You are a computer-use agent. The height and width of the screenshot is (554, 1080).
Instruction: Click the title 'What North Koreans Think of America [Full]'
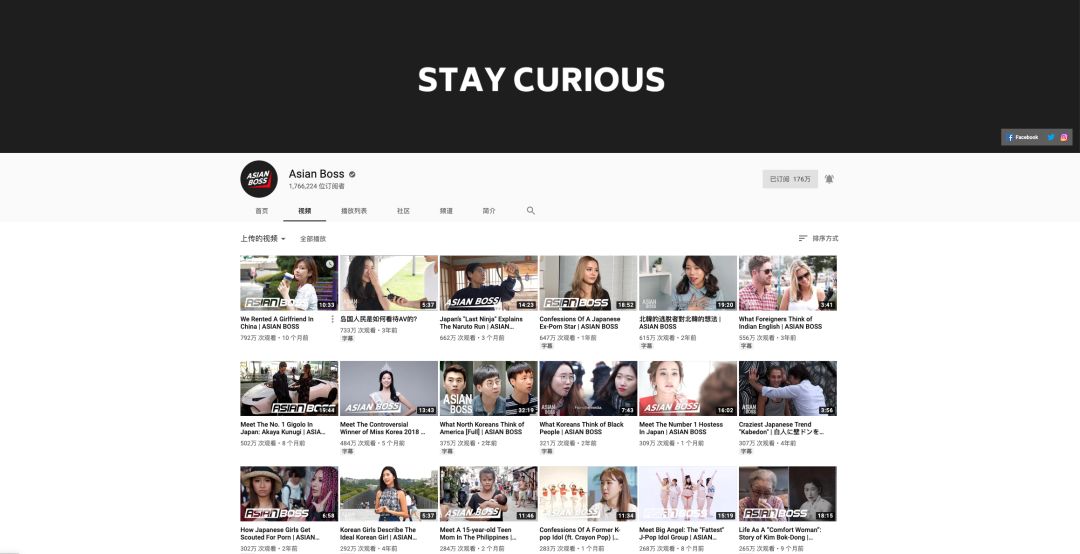click(482, 428)
